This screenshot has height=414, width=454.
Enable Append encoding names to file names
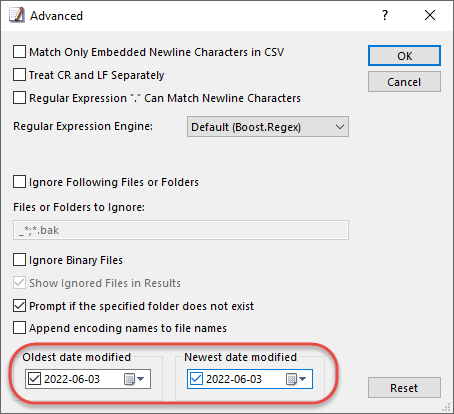19,328
